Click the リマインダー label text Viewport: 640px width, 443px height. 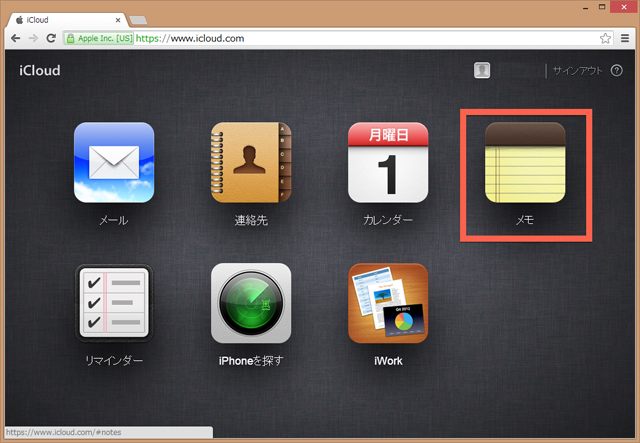click(114, 361)
